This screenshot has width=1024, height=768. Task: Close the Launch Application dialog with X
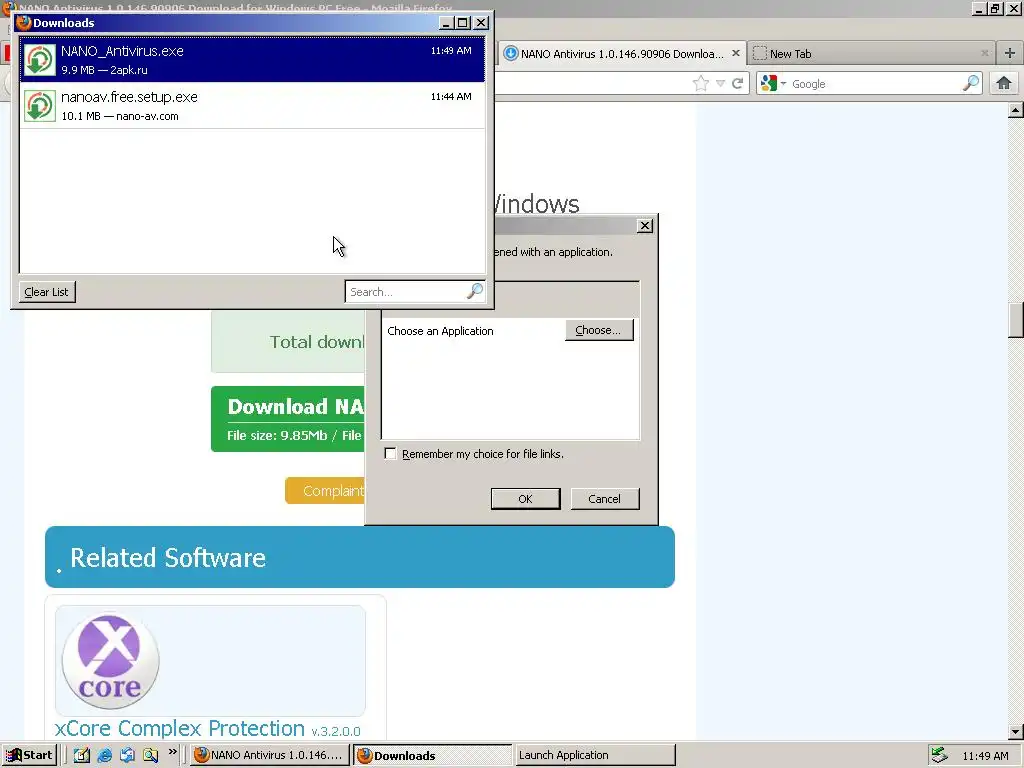click(645, 225)
